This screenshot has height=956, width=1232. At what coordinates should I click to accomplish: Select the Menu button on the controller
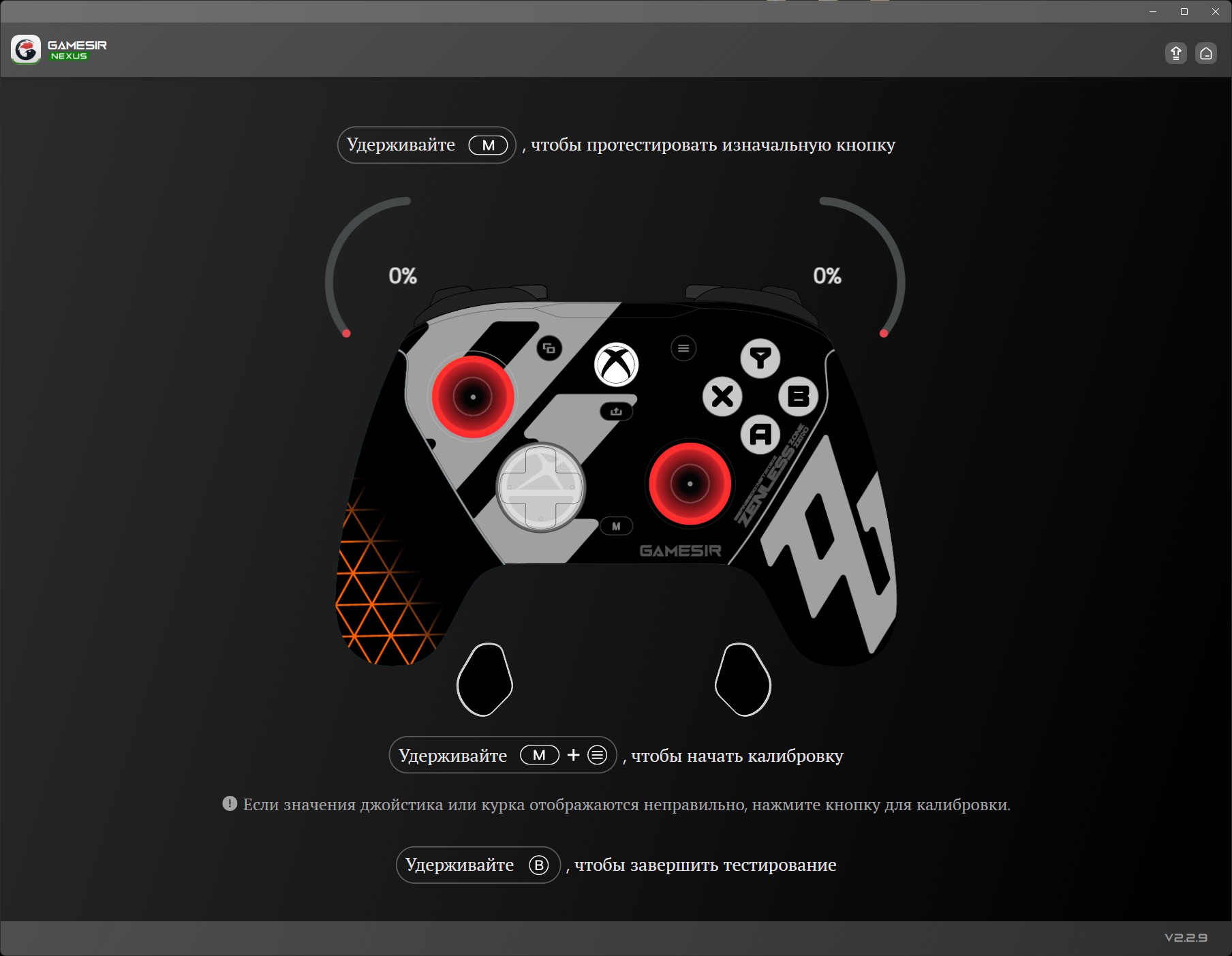(683, 348)
